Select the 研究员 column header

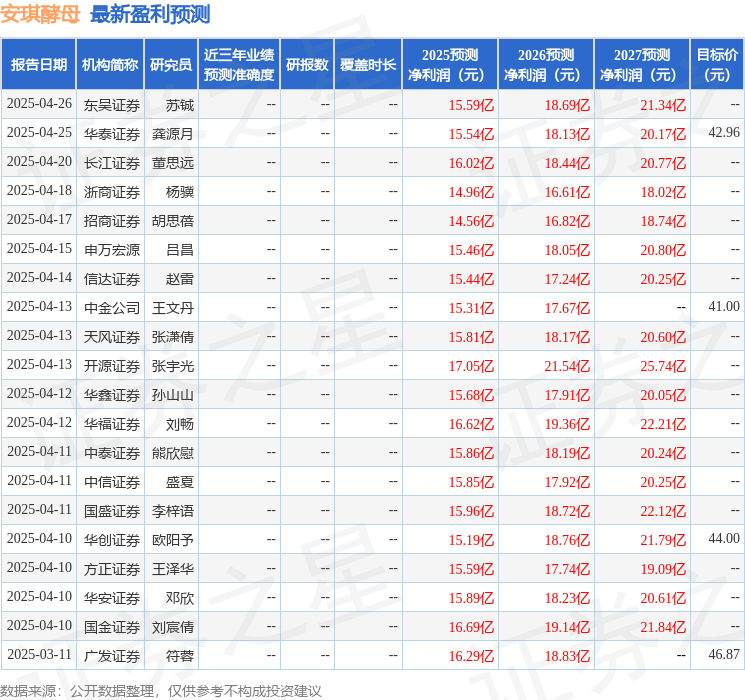pyautogui.click(x=171, y=65)
